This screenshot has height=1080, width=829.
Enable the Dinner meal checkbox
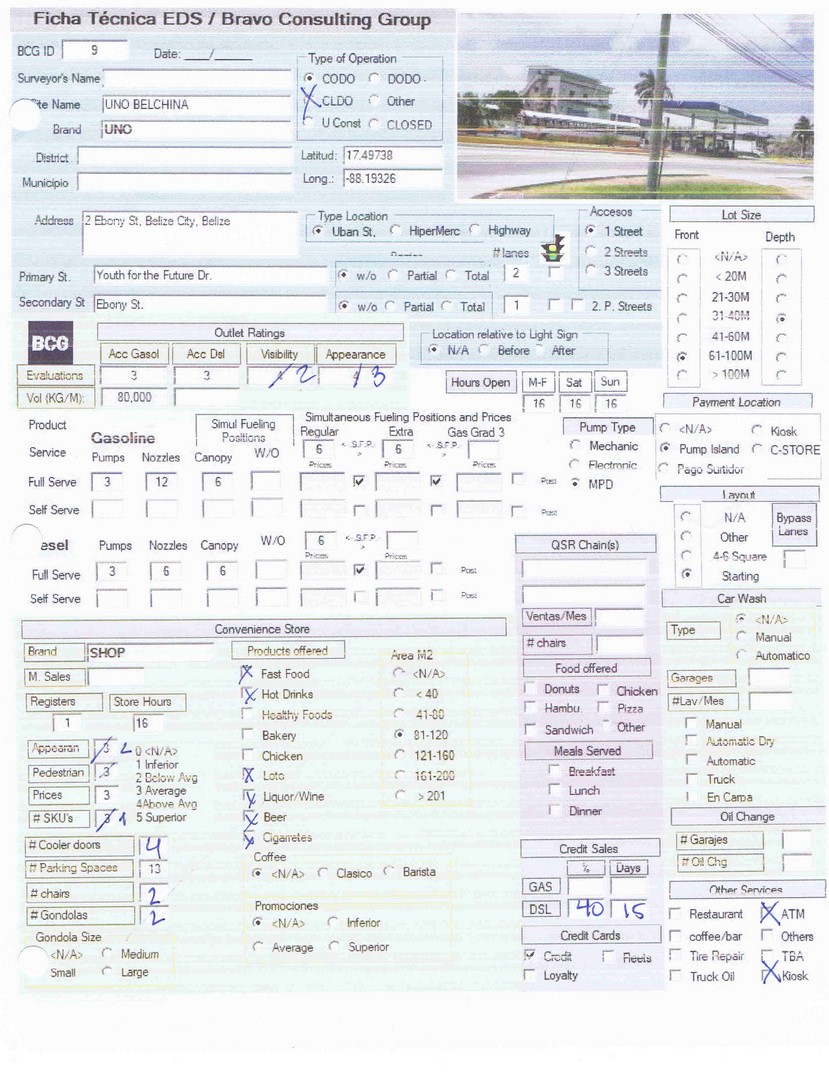pos(554,810)
